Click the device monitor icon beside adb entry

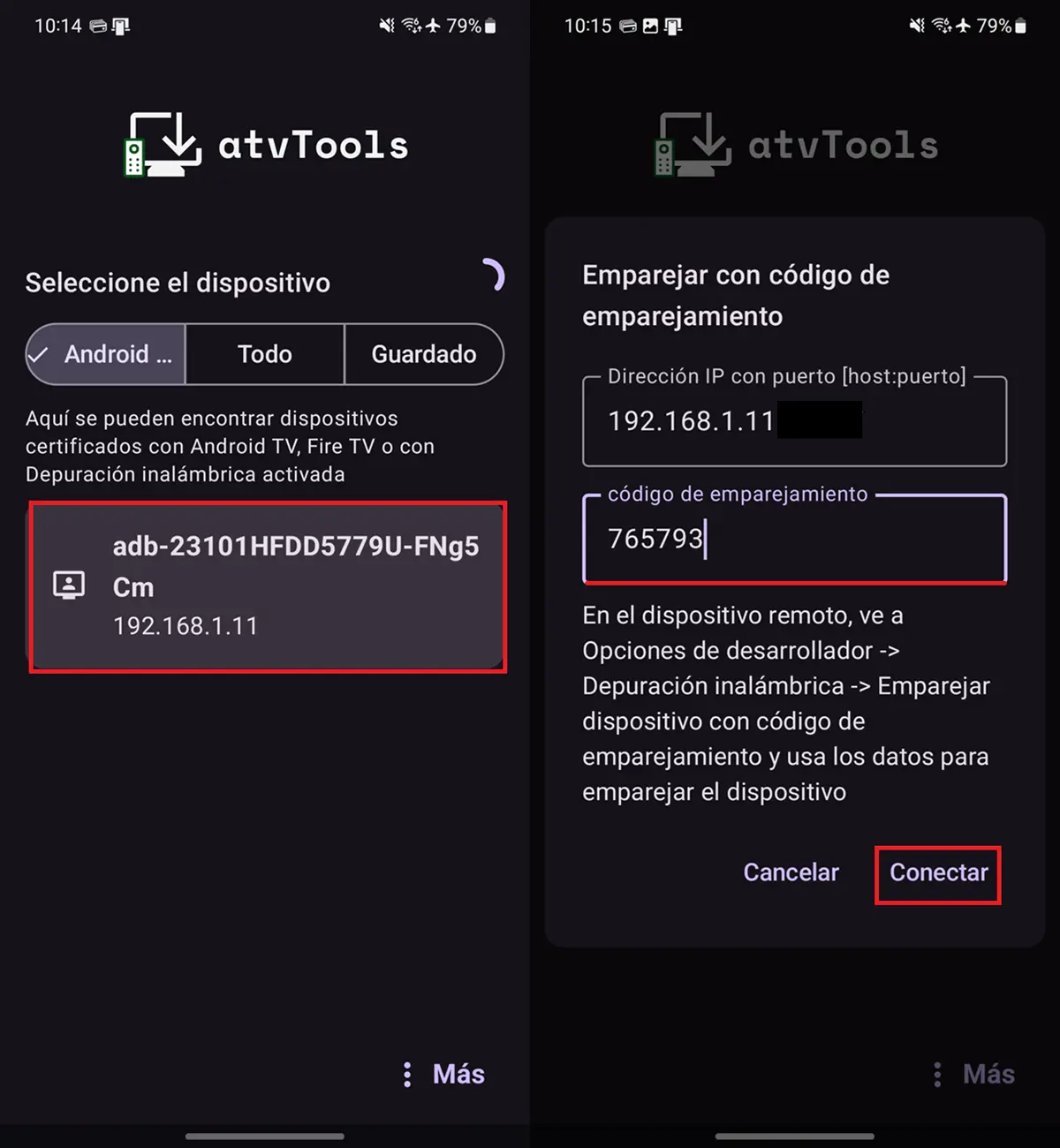pyautogui.click(x=69, y=585)
